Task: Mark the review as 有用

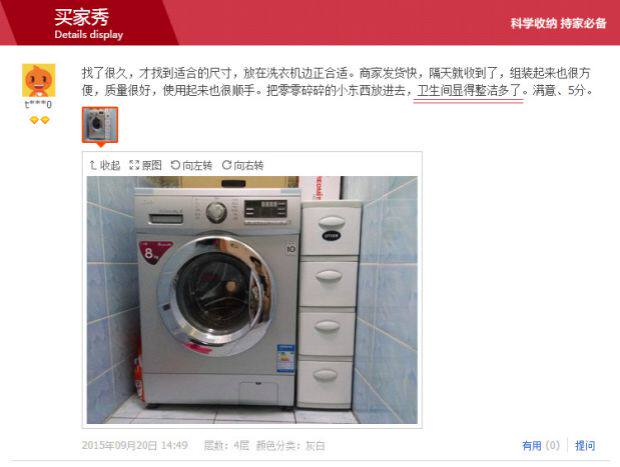Action: [531, 446]
